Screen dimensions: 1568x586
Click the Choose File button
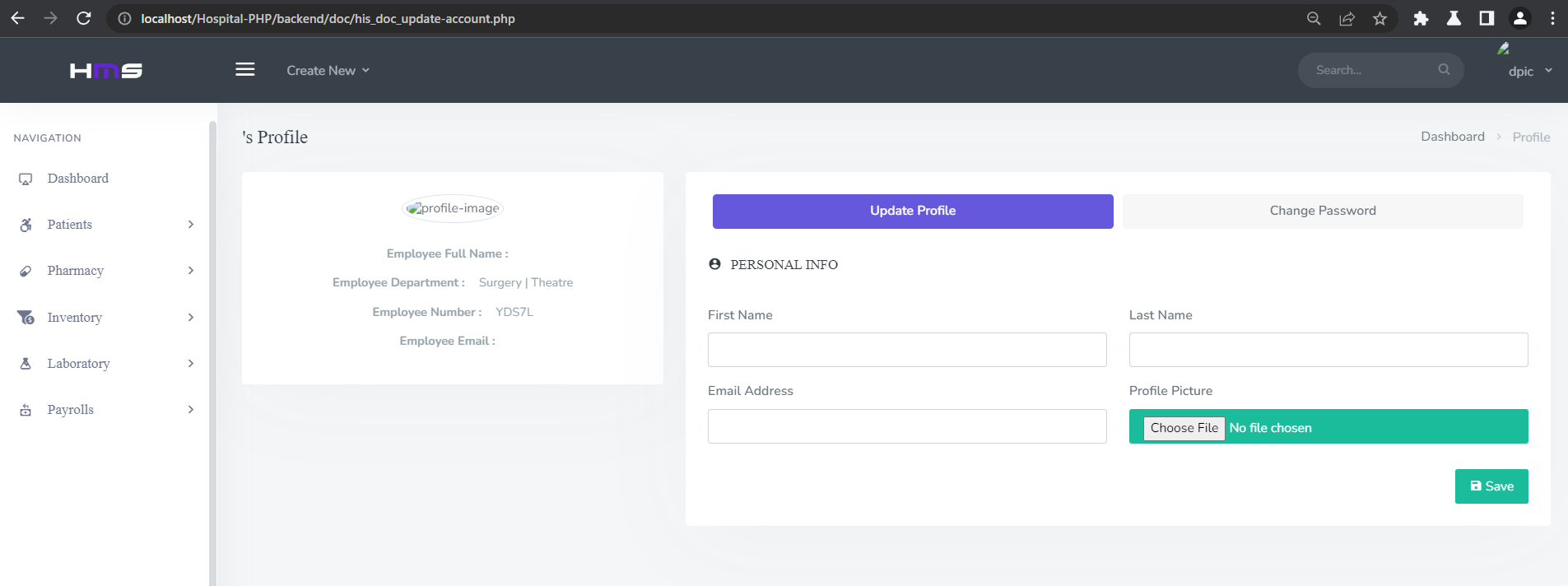point(1184,428)
